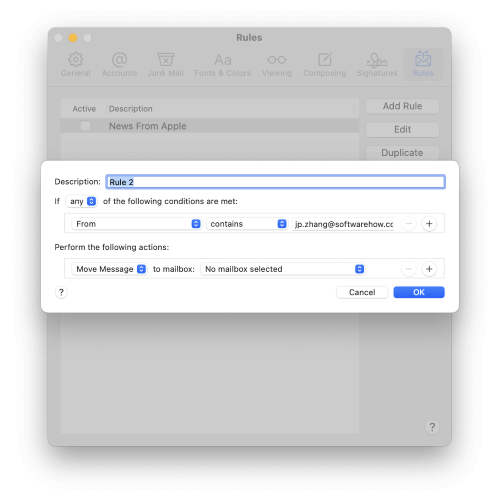The image size is (500, 500).
Task: Open the No mailbox selected dropdown
Action: tap(283, 269)
